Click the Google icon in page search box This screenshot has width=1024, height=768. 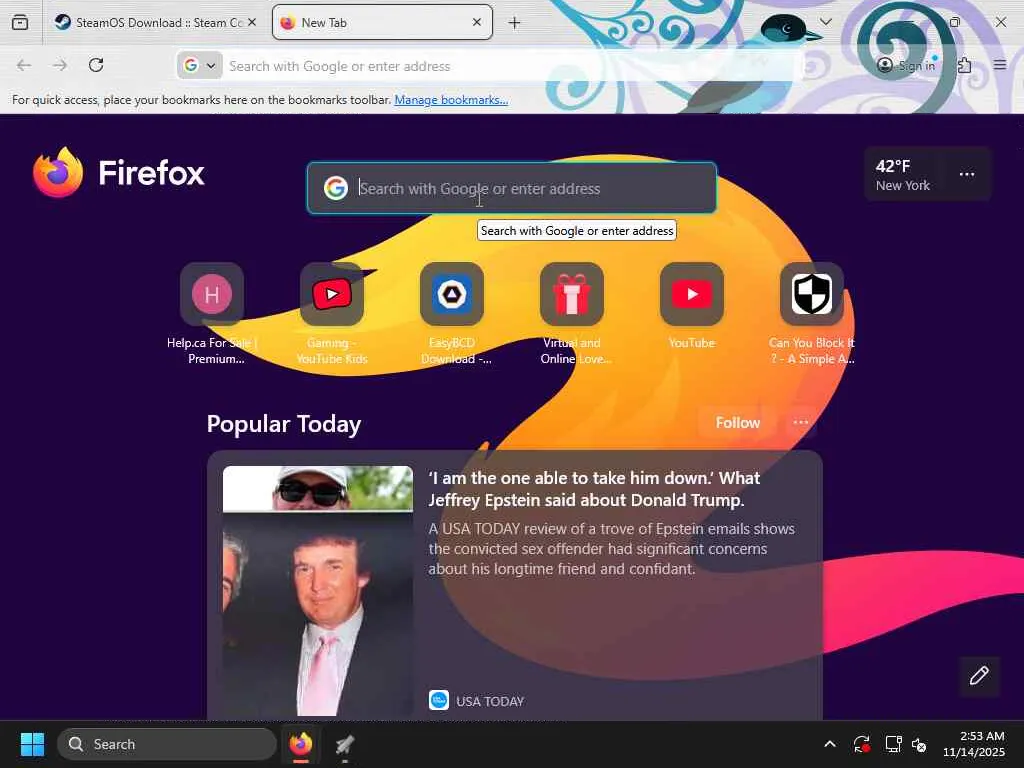336,188
